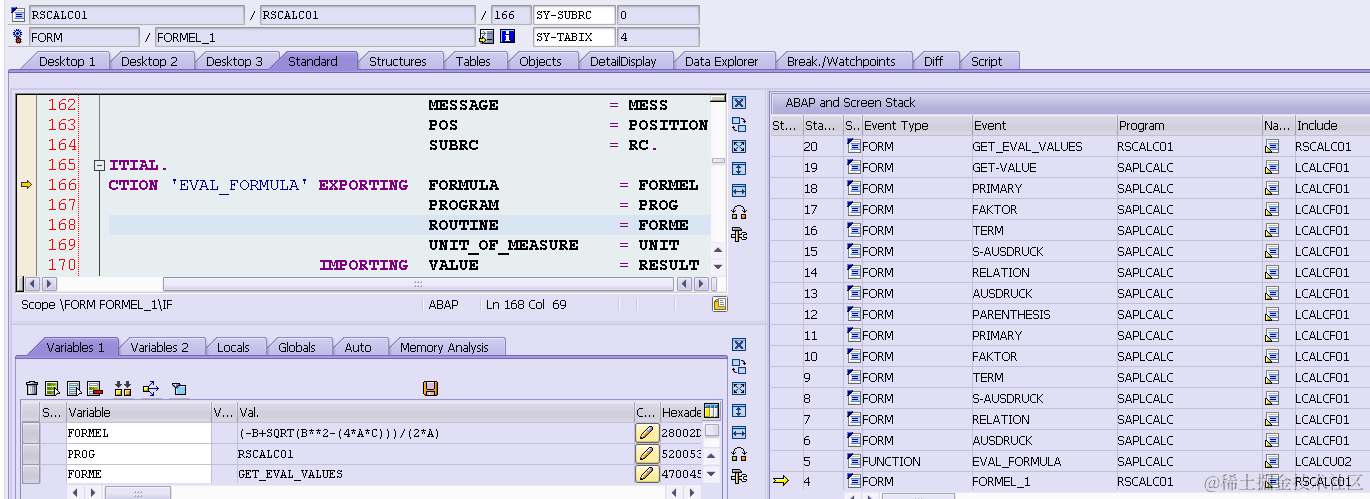The height and width of the screenshot is (499, 1370).
Task: Edit PROG value with pencil icon
Action: tap(646, 453)
